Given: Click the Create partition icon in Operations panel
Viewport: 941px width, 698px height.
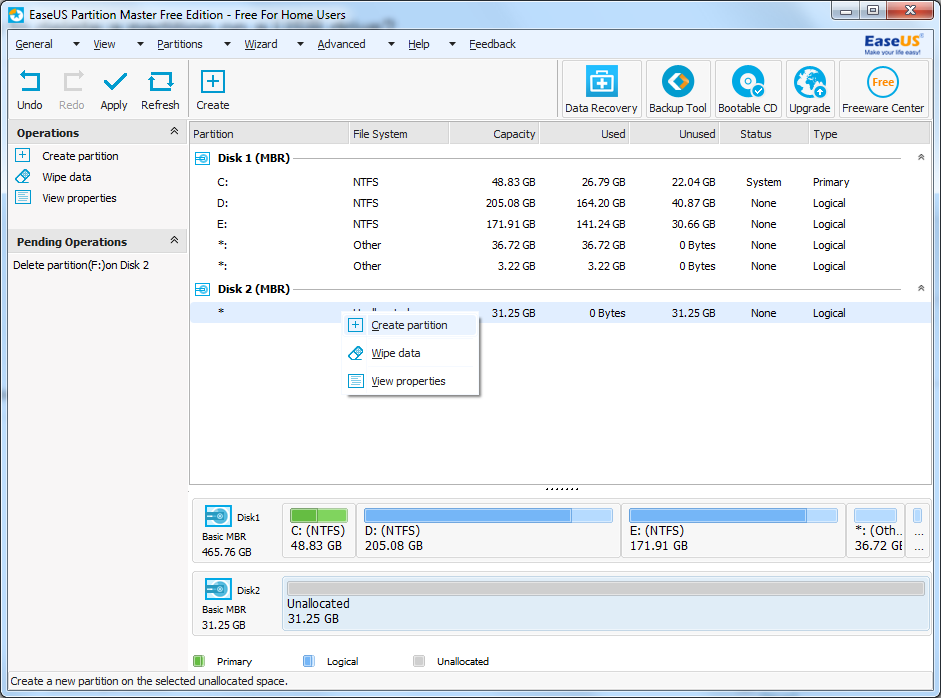Looking at the screenshot, I should coord(23,155).
